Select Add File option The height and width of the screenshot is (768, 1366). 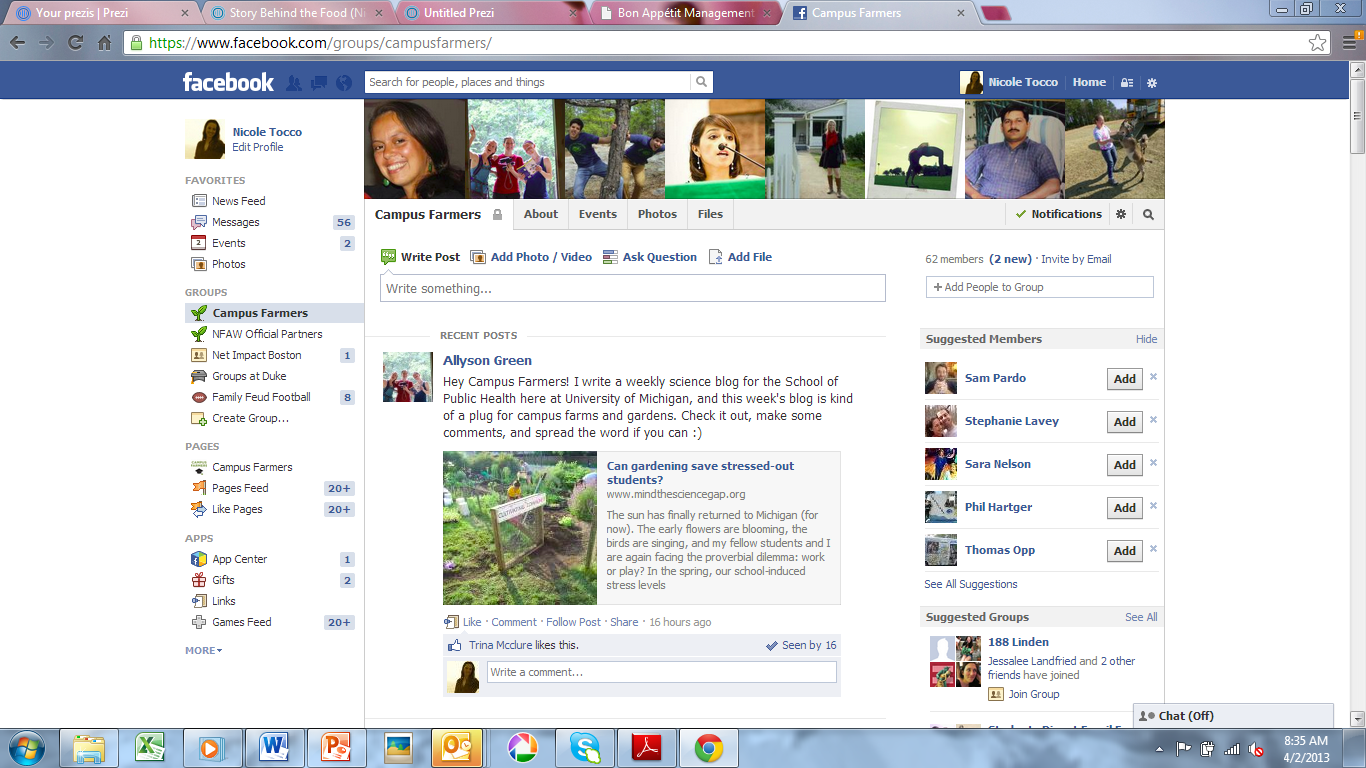(x=740, y=257)
